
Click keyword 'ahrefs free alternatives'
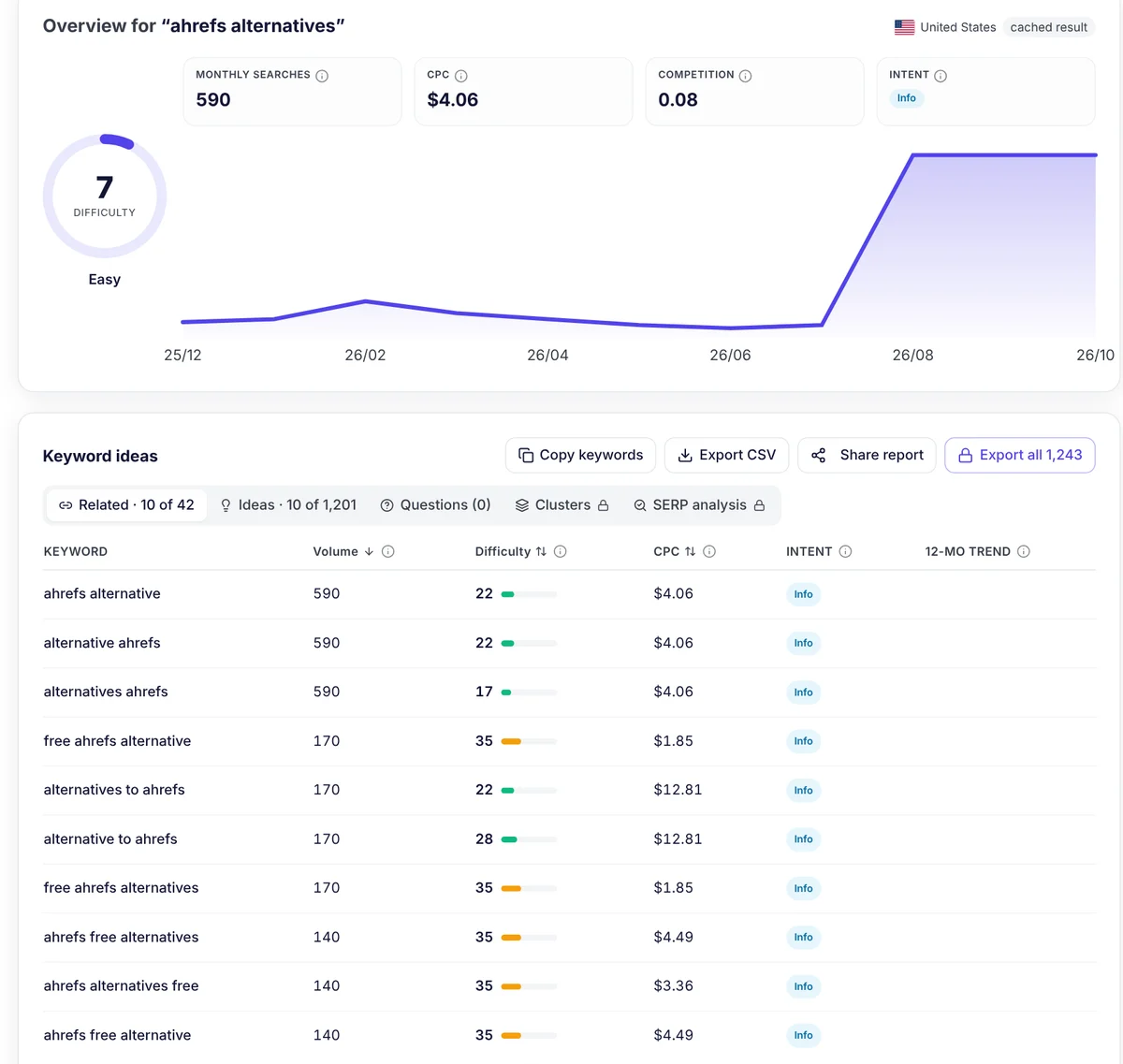(121, 937)
